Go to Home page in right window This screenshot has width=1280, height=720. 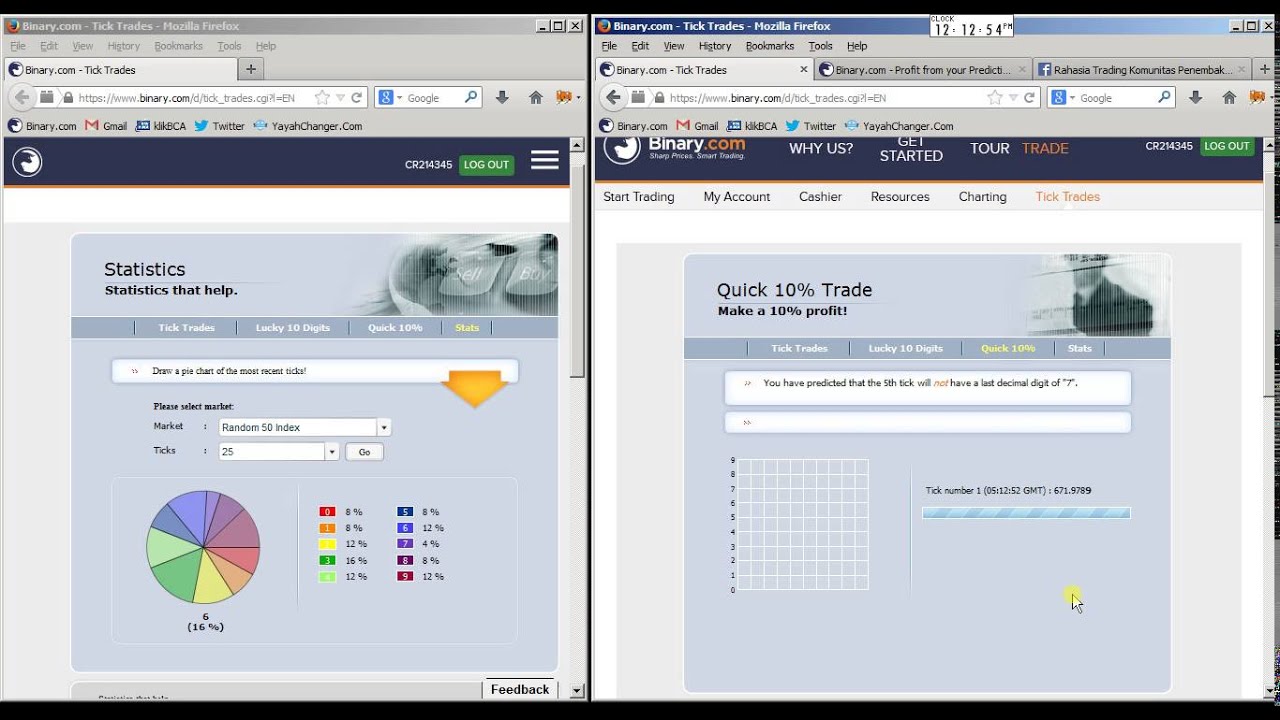pyautogui.click(x=1228, y=98)
